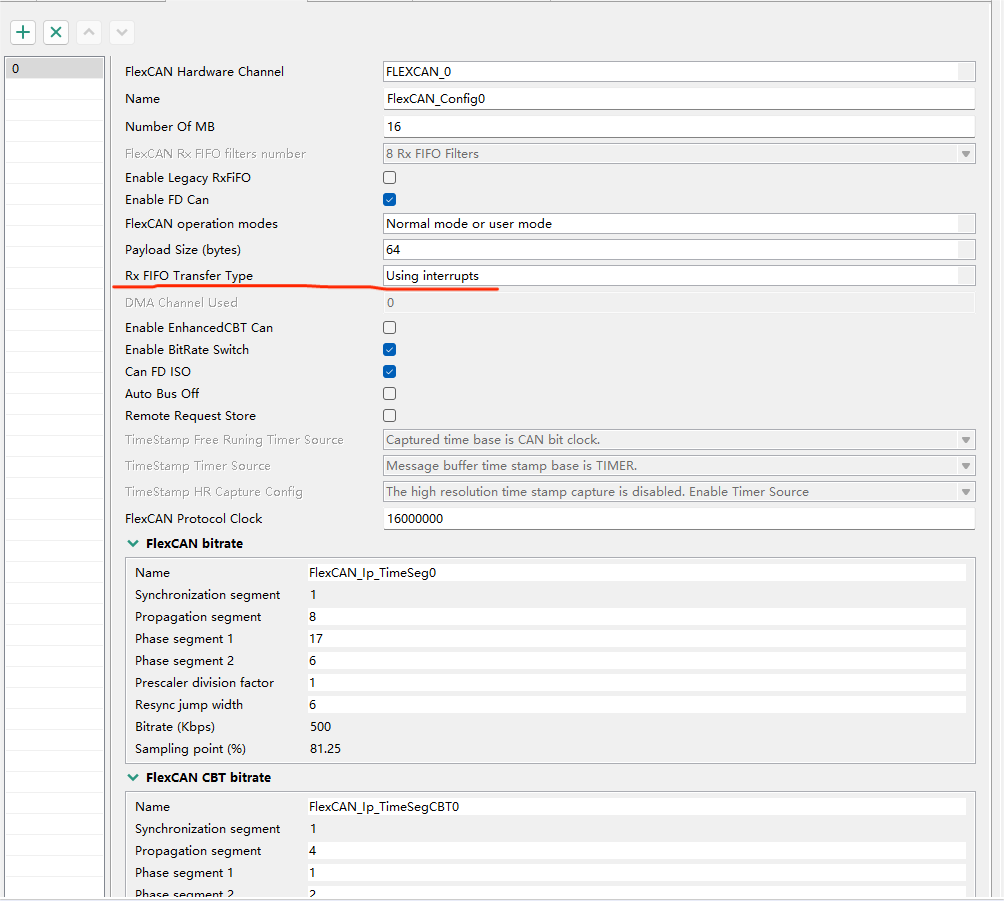
Task: Disable the Enable FD Can option
Action: 389,199
